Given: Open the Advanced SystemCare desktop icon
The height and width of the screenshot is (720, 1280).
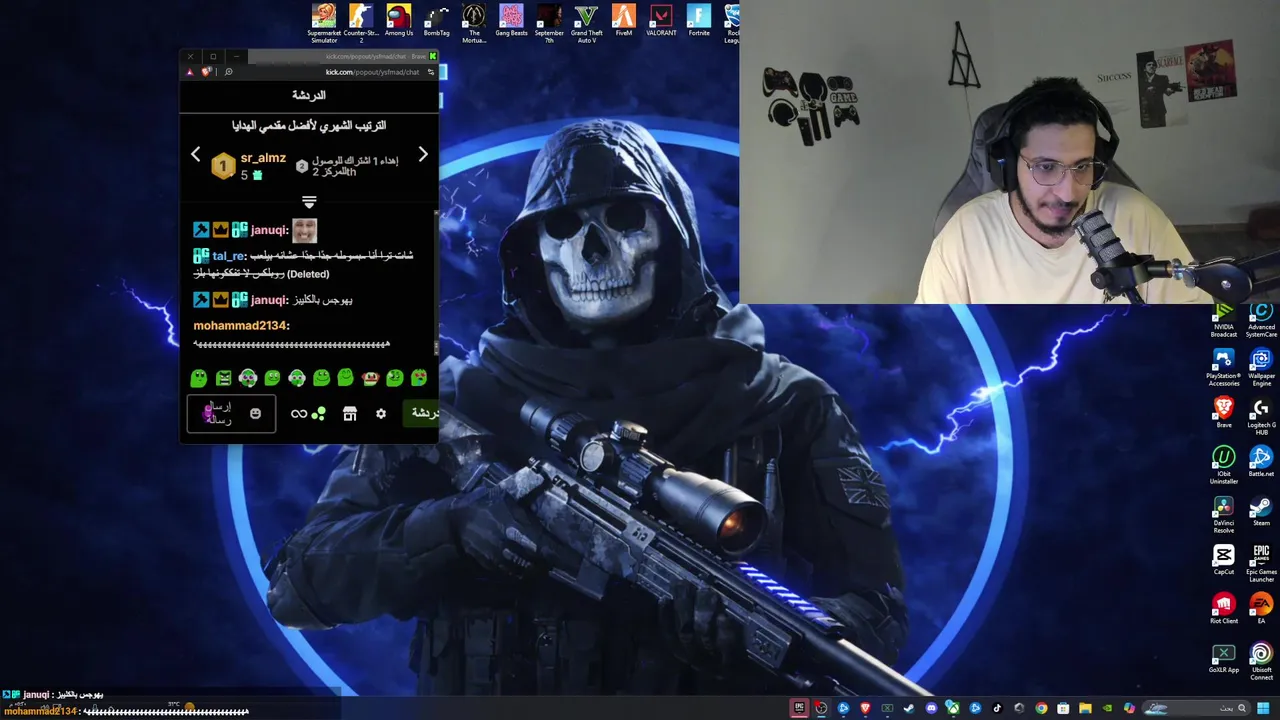Looking at the screenshot, I should click(1261, 321).
